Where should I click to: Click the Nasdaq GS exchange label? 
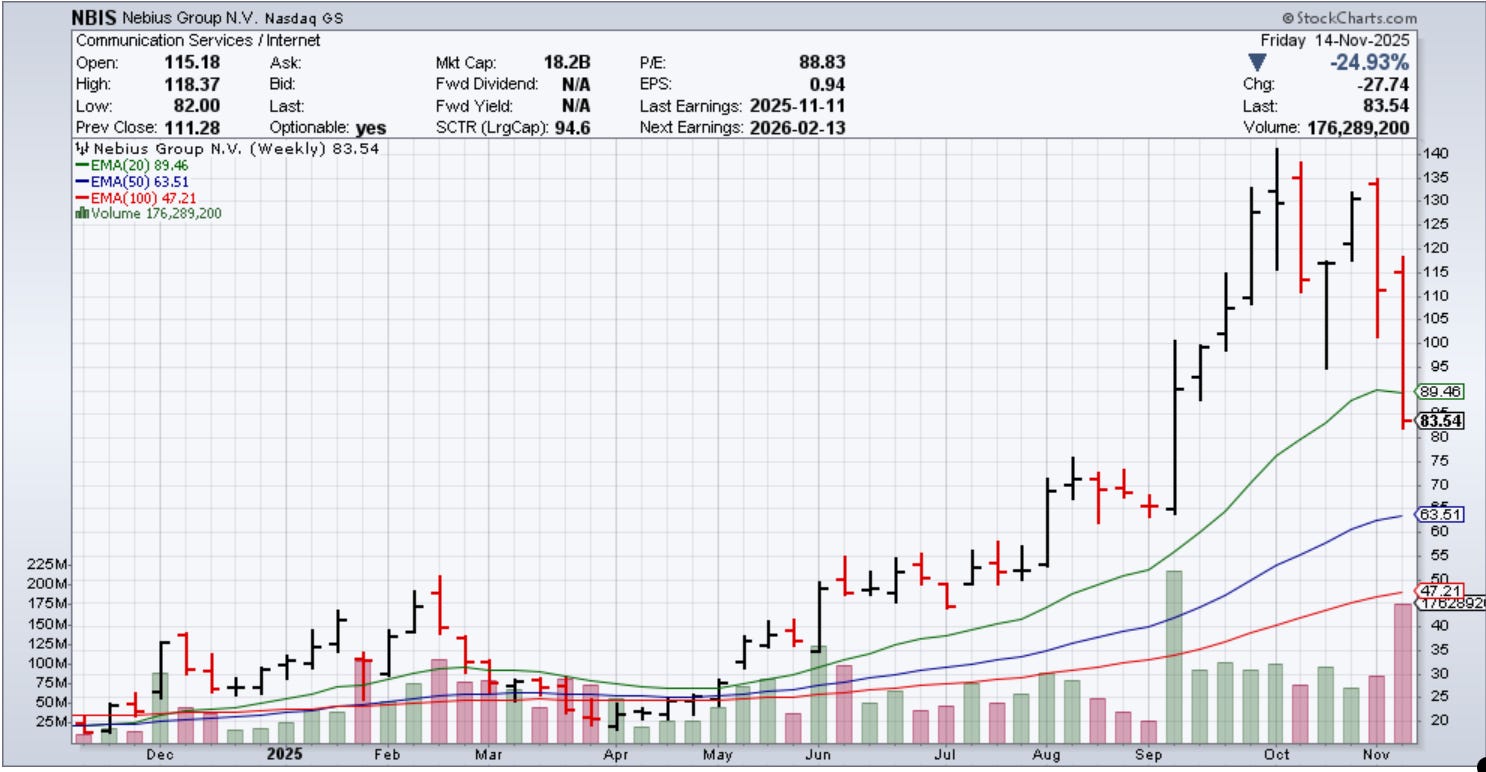[x=302, y=18]
